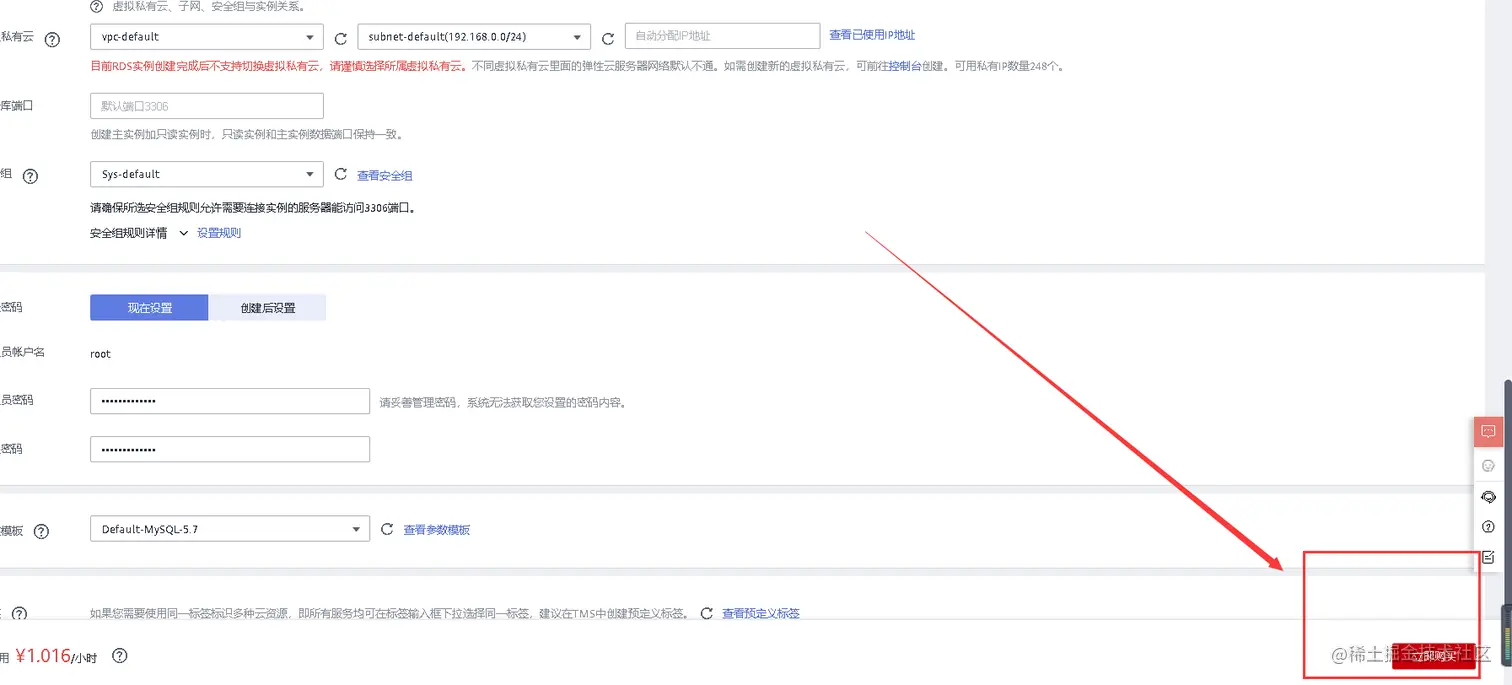Open the customer service headset icon

click(x=1488, y=497)
